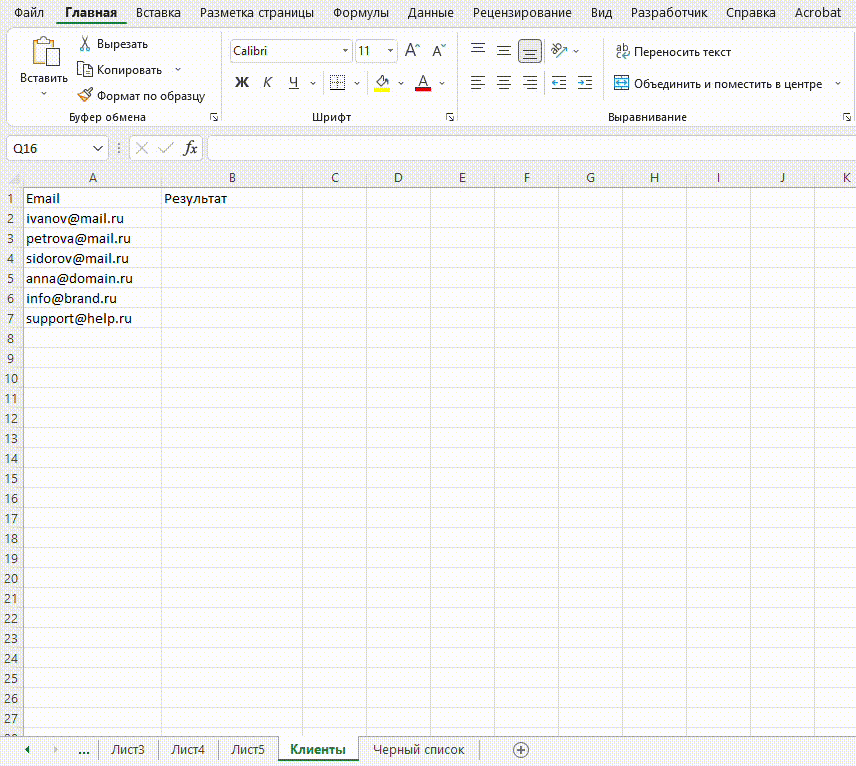The image size is (856, 766).
Task: Click the Вставить paste button
Action: (x=44, y=58)
